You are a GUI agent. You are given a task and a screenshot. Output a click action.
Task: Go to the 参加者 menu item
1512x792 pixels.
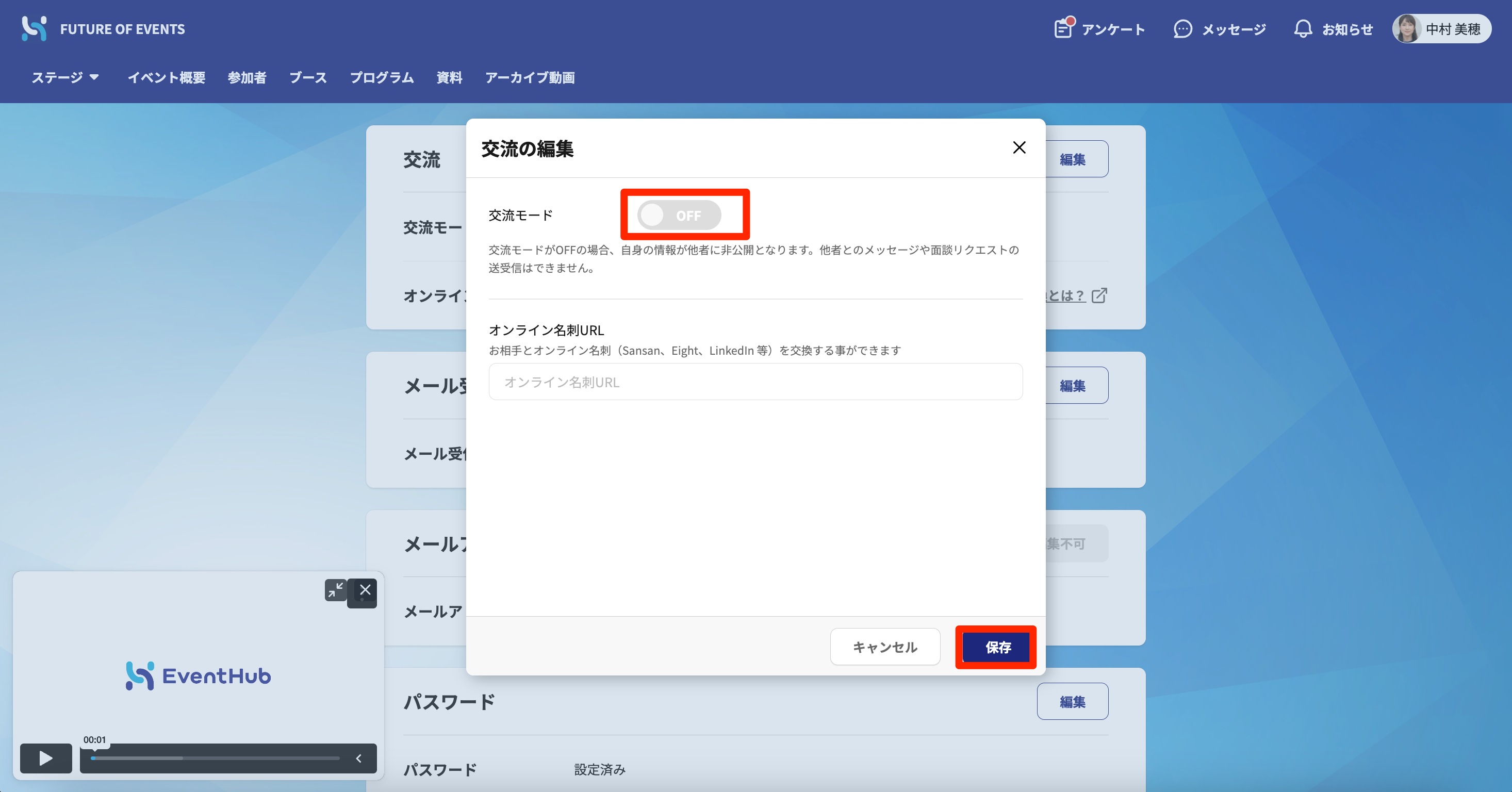tap(247, 77)
